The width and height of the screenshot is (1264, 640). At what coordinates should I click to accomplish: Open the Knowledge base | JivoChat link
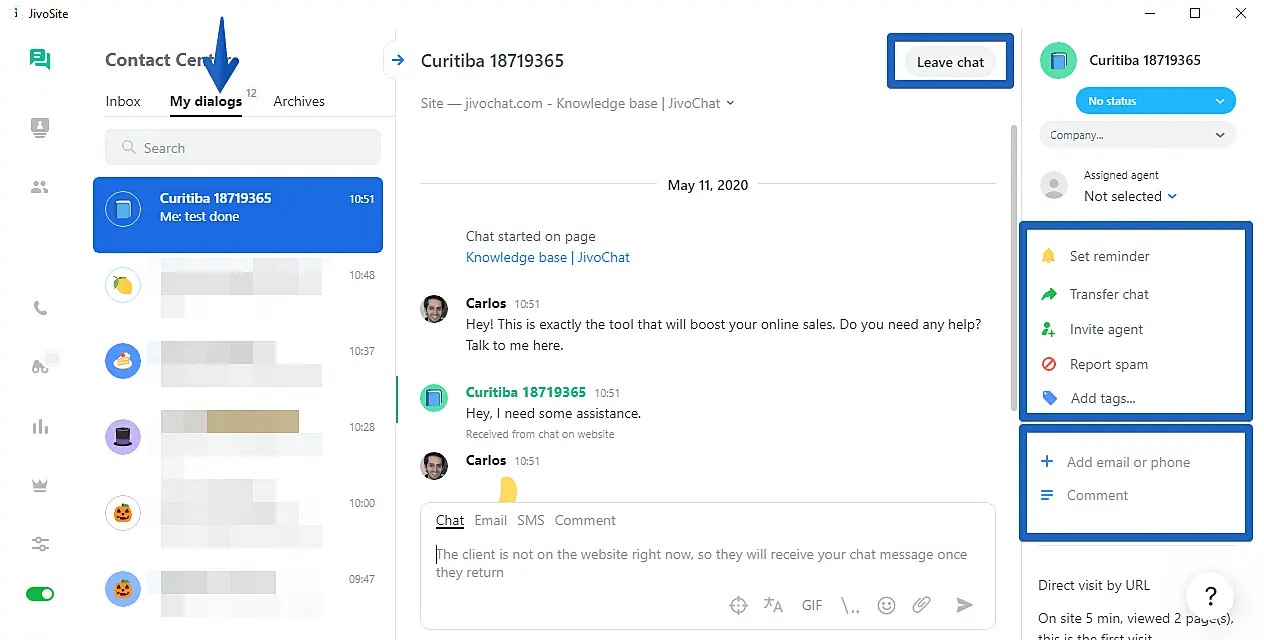click(x=547, y=257)
